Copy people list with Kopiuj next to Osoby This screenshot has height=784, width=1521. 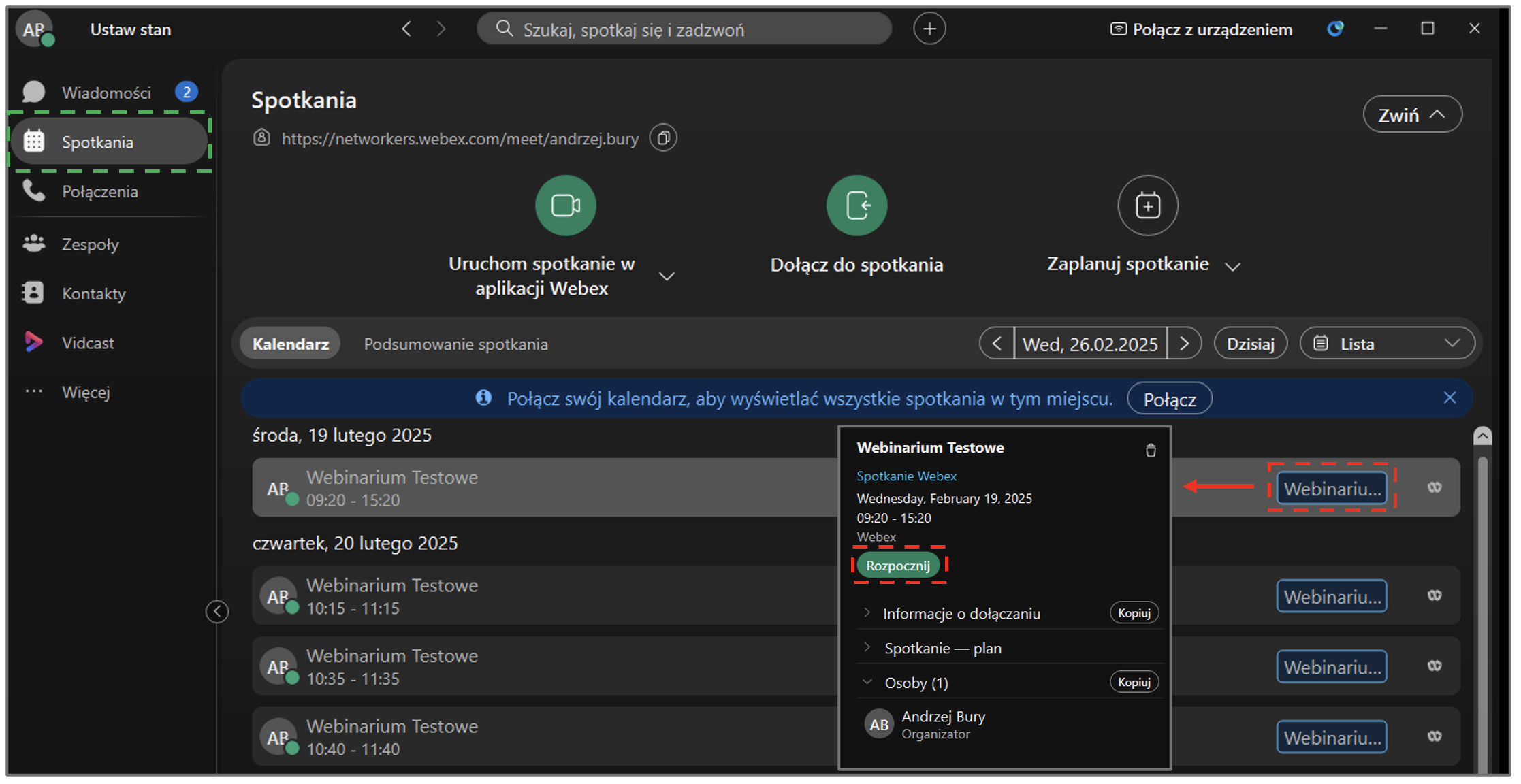[1134, 682]
